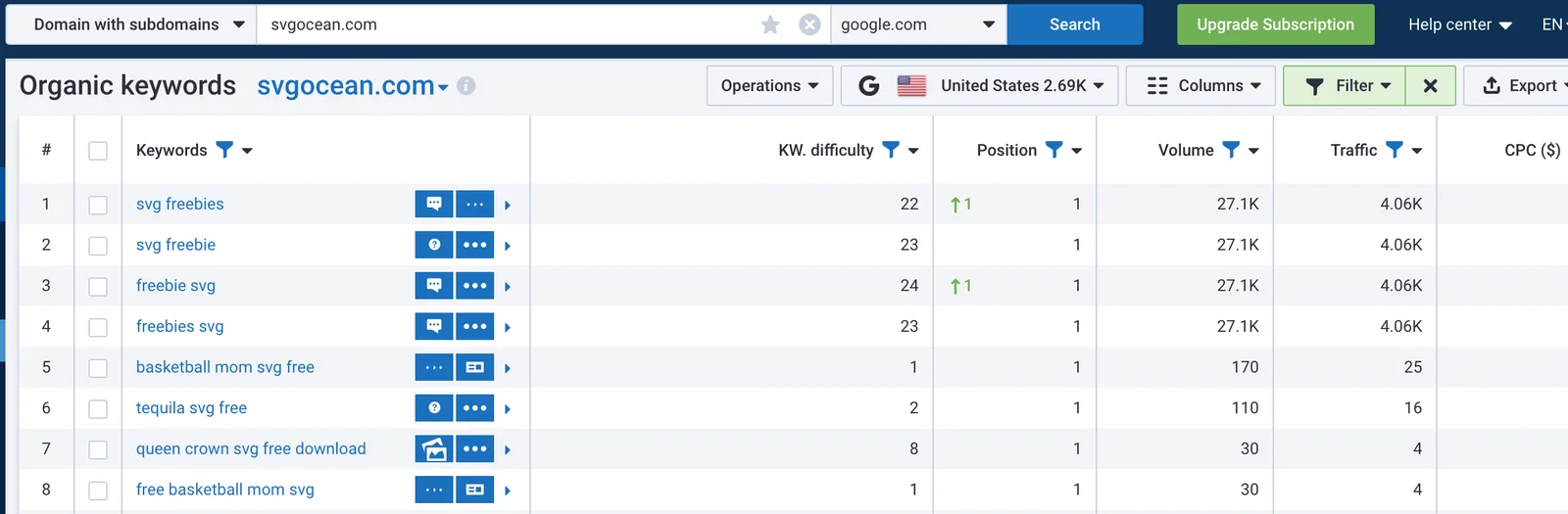Viewport: 1568px width, 514px height.
Task: Open the Traffic column sort arrow
Action: (1417, 151)
